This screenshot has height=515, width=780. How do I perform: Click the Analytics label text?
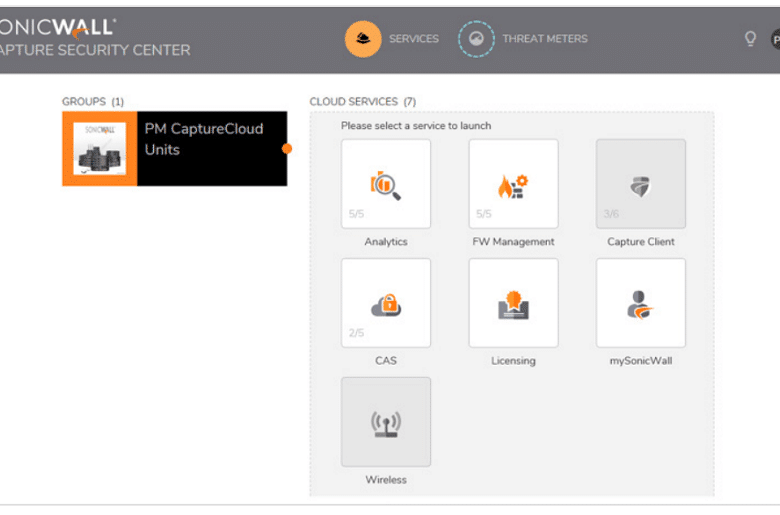pyautogui.click(x=386, y=242)
